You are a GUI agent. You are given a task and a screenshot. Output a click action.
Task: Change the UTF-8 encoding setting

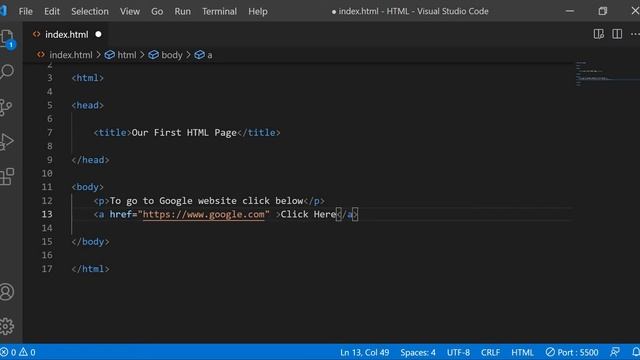click(458, 352)
